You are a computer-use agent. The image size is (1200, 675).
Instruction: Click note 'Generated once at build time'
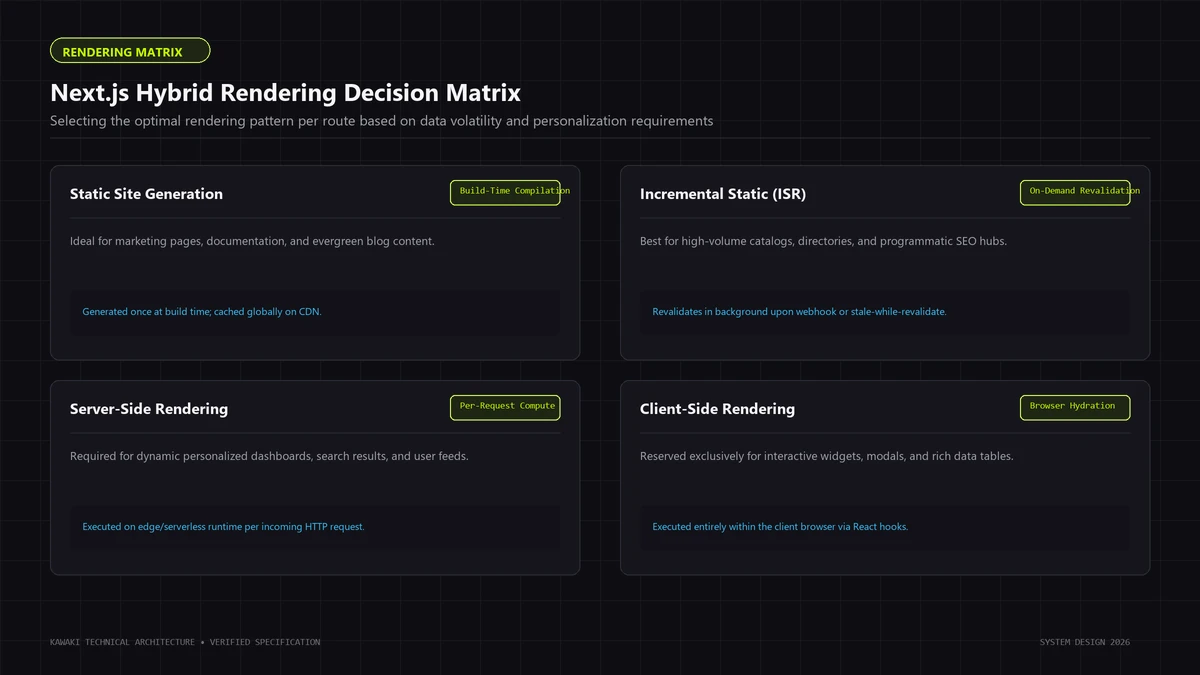pyautogui.click(x=202, y=312)
